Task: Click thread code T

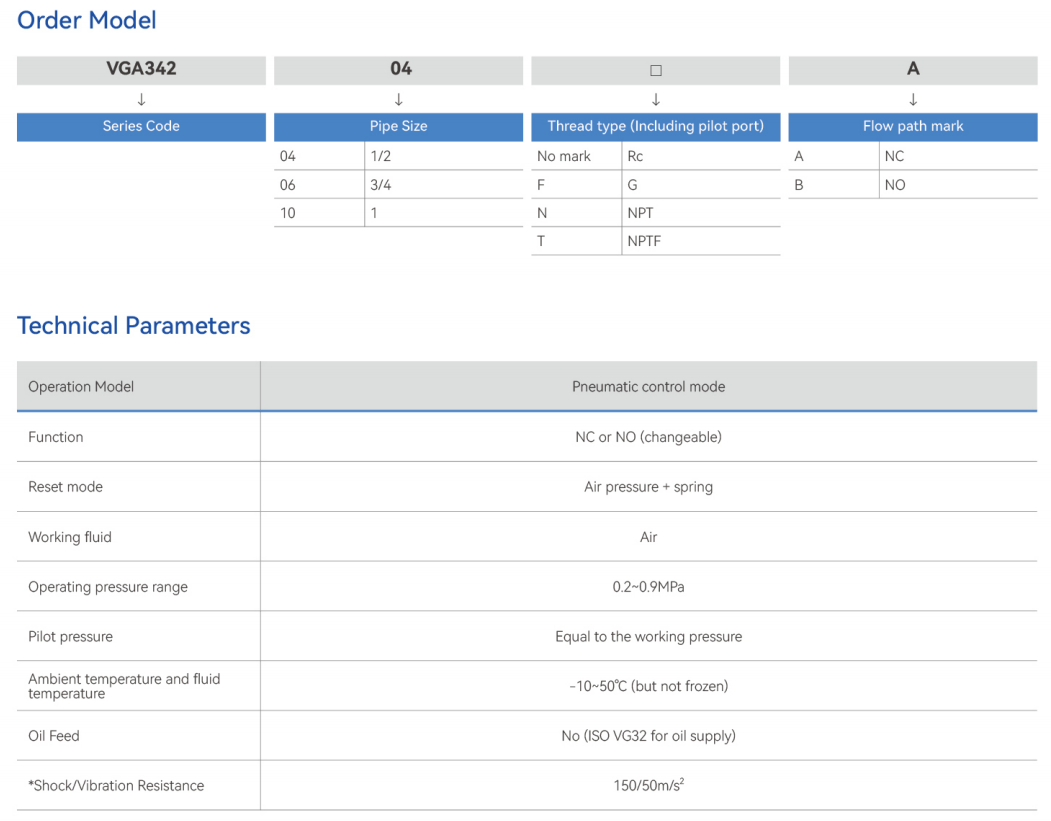Action: pos(541,241)
